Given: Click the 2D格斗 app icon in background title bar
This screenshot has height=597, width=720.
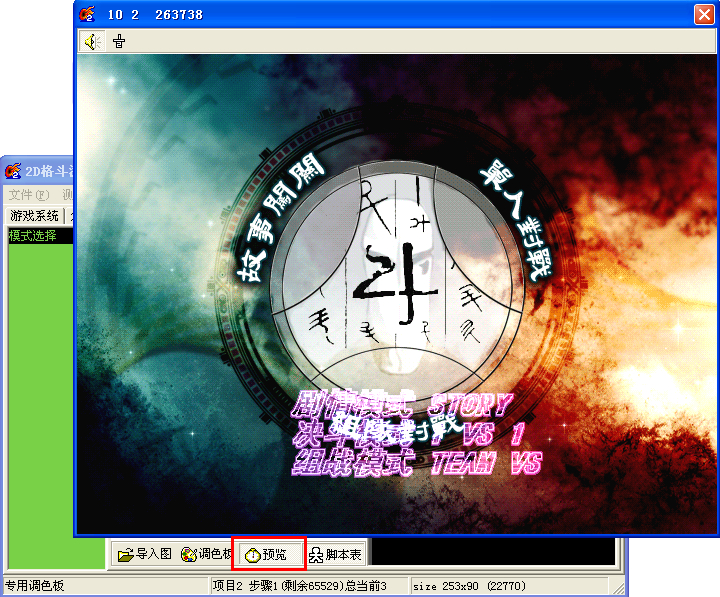Looking at the screenshot, I should coord(13,171).
